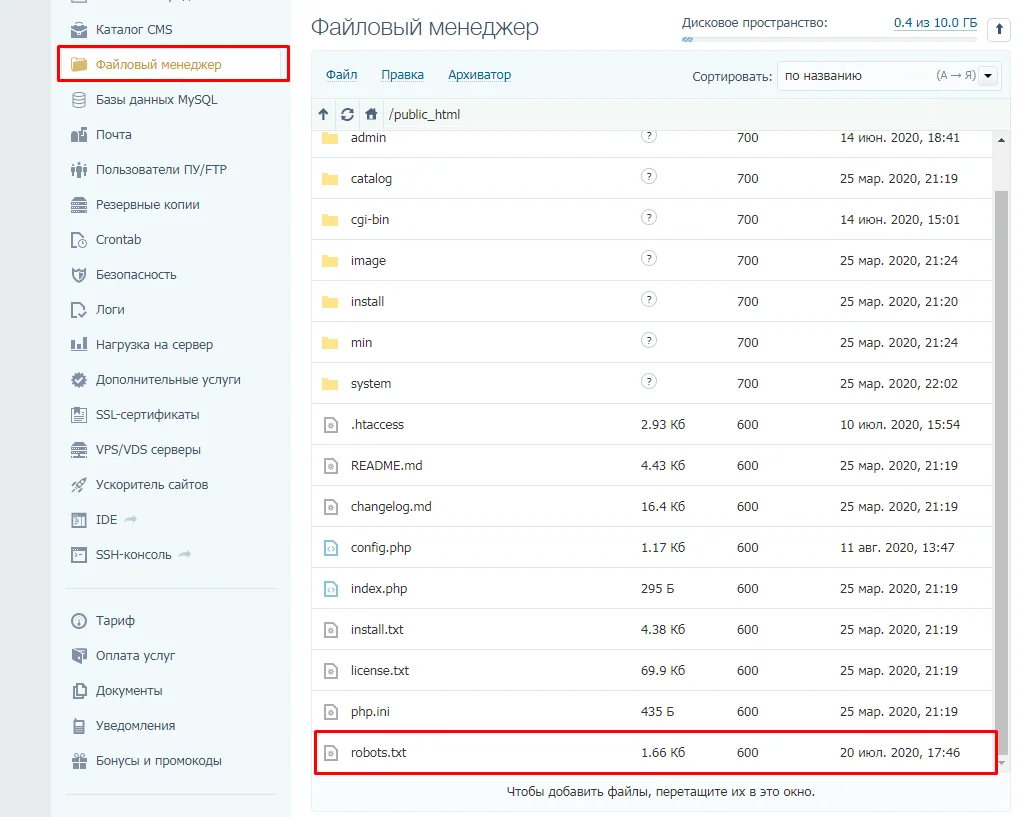The width and height of the screenshot is (1021, 817).
Task: Open the sort order dropdown arrow
Action: tap(989, 76)
